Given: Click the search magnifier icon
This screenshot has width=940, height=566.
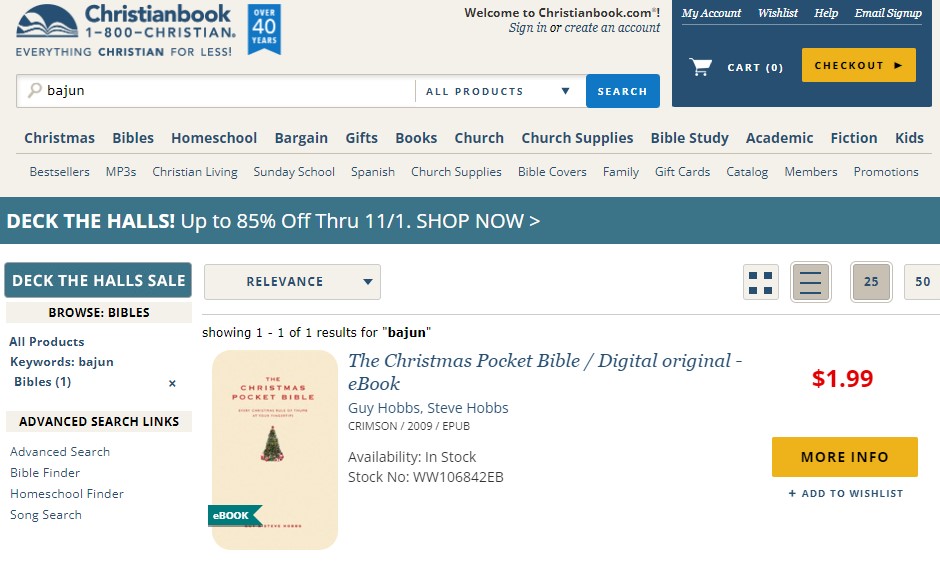Looking at the screenshot, I should [34, 91].
